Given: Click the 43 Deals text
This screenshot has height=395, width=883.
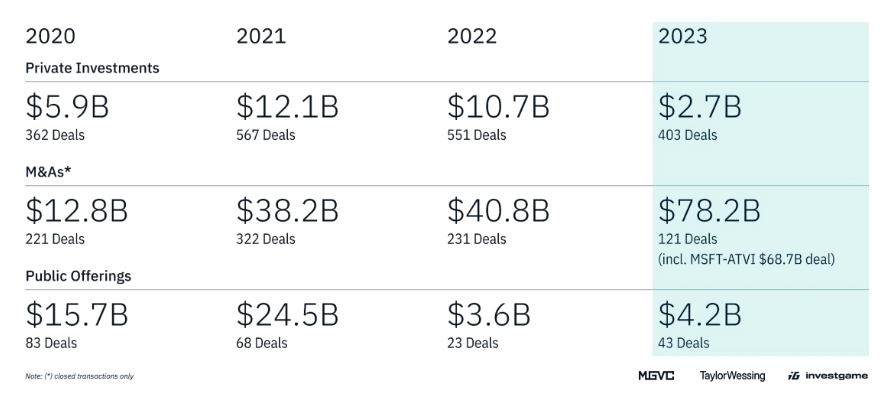Looking at the screenshot, I should tap(684, 343).
